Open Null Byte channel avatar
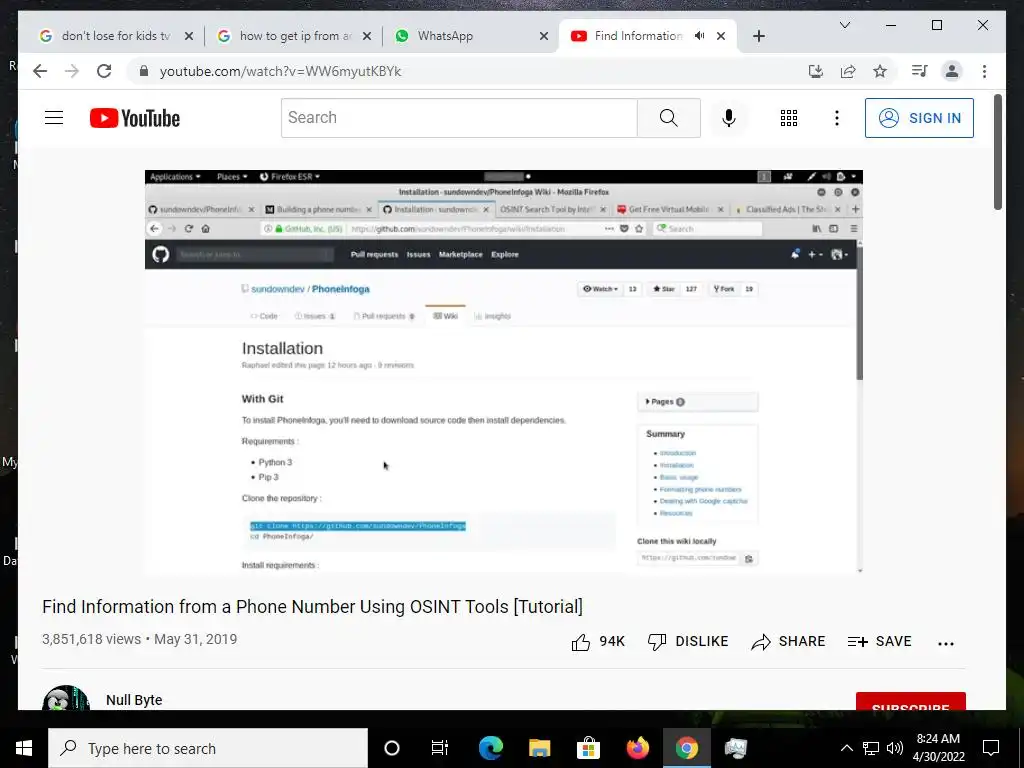This screenshot has height=768, width=1024. (x=65, y=698)
